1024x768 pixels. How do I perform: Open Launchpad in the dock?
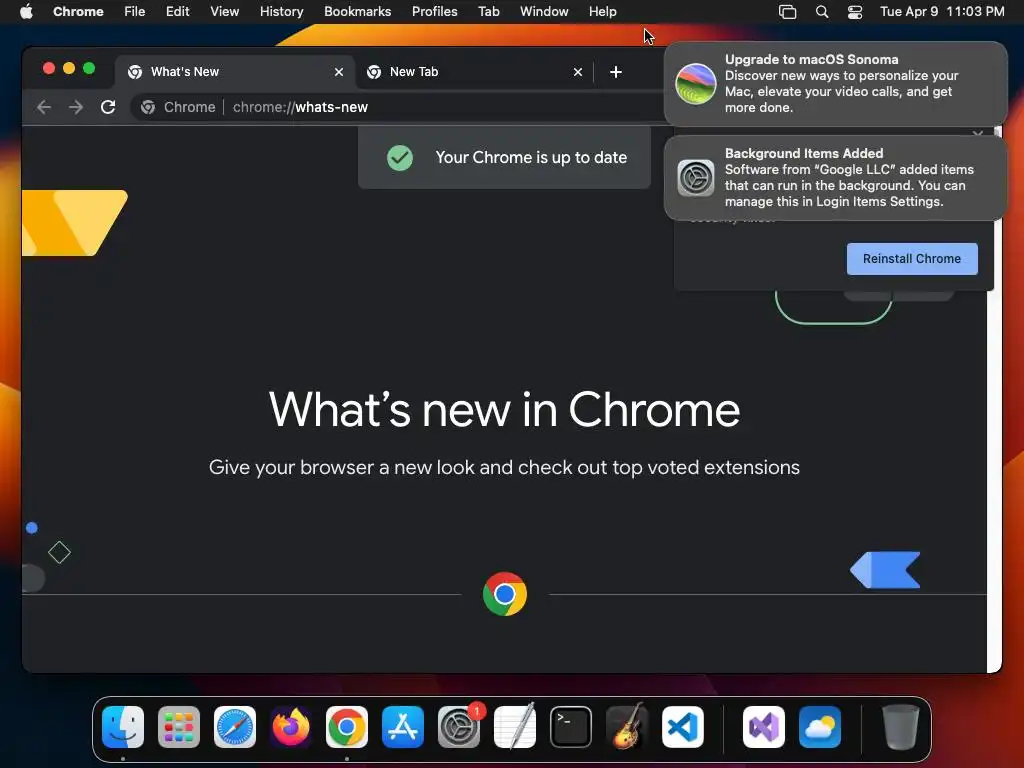(x=179, y=727)
